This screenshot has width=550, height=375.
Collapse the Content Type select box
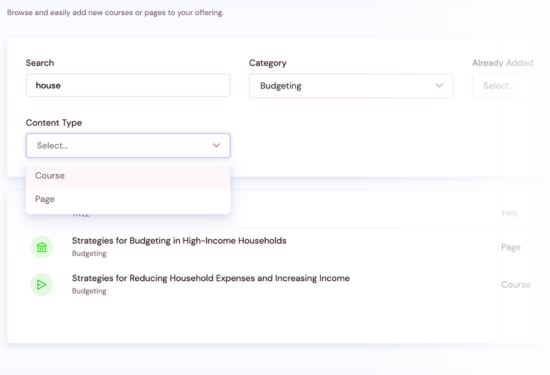point(128,145)
